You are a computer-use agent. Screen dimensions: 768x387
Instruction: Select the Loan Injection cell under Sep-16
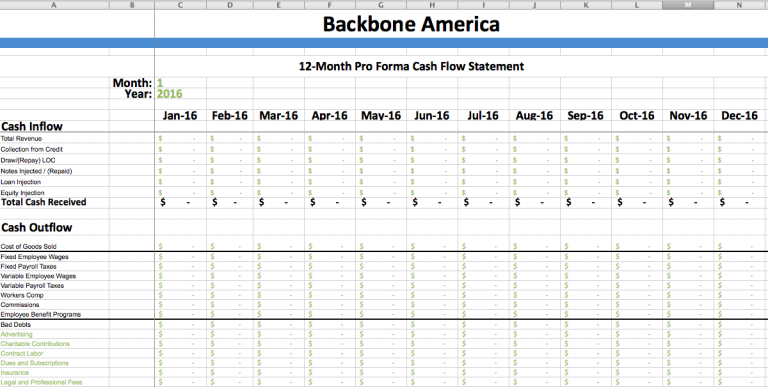tap(586, 182)
